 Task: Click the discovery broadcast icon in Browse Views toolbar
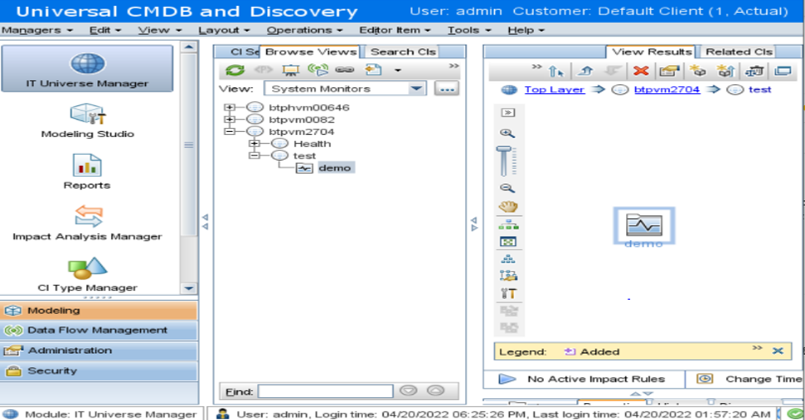click(x=318, y=69)
